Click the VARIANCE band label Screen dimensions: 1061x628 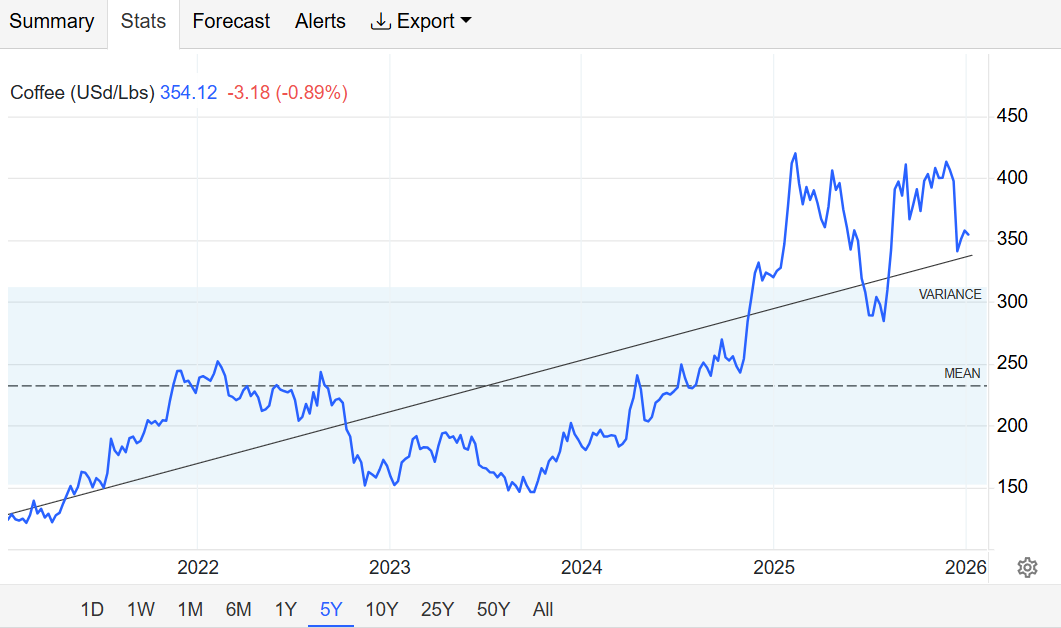point(950,295)
